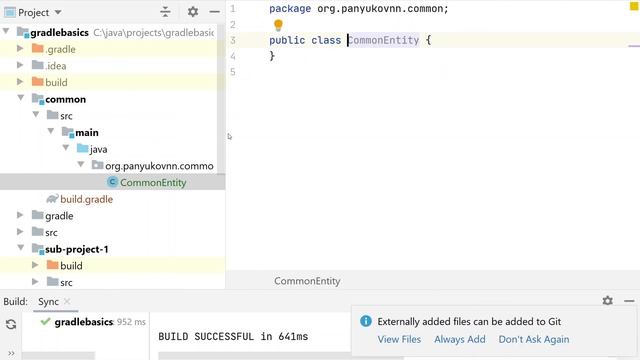This screenshot has width=640, height=360.
Task: Collapse the org.panyukovnn.common package
Action: pyautogui.click(x=81, y=165)
